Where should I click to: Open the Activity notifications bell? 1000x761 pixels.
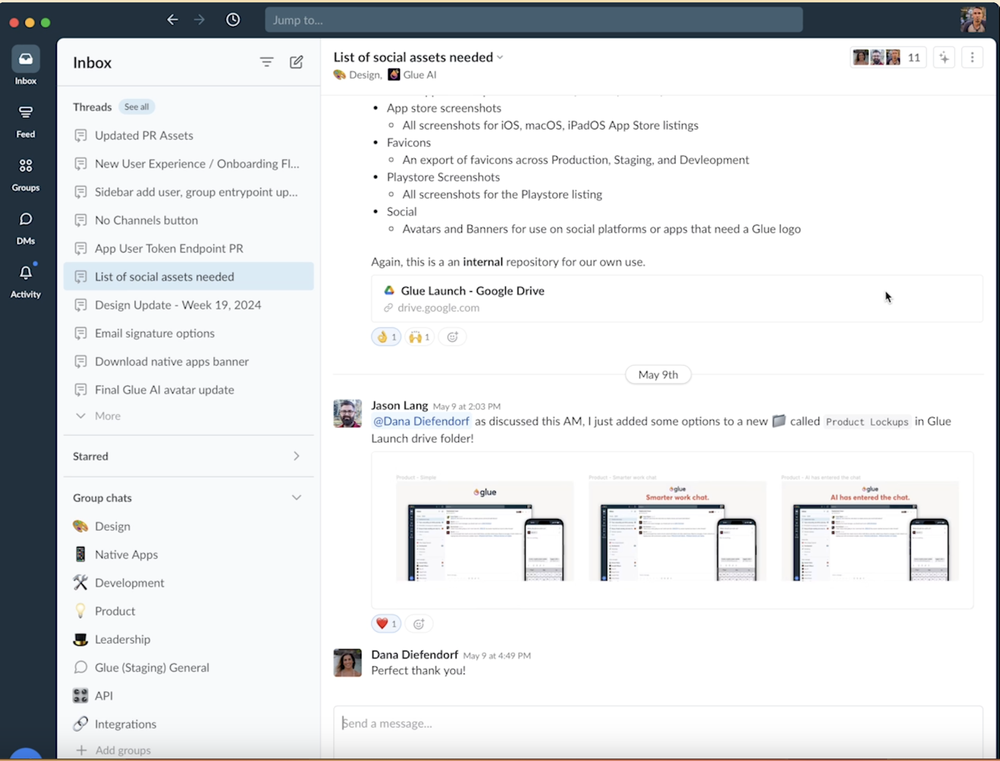pyautogui.click(x=26, y=282)
